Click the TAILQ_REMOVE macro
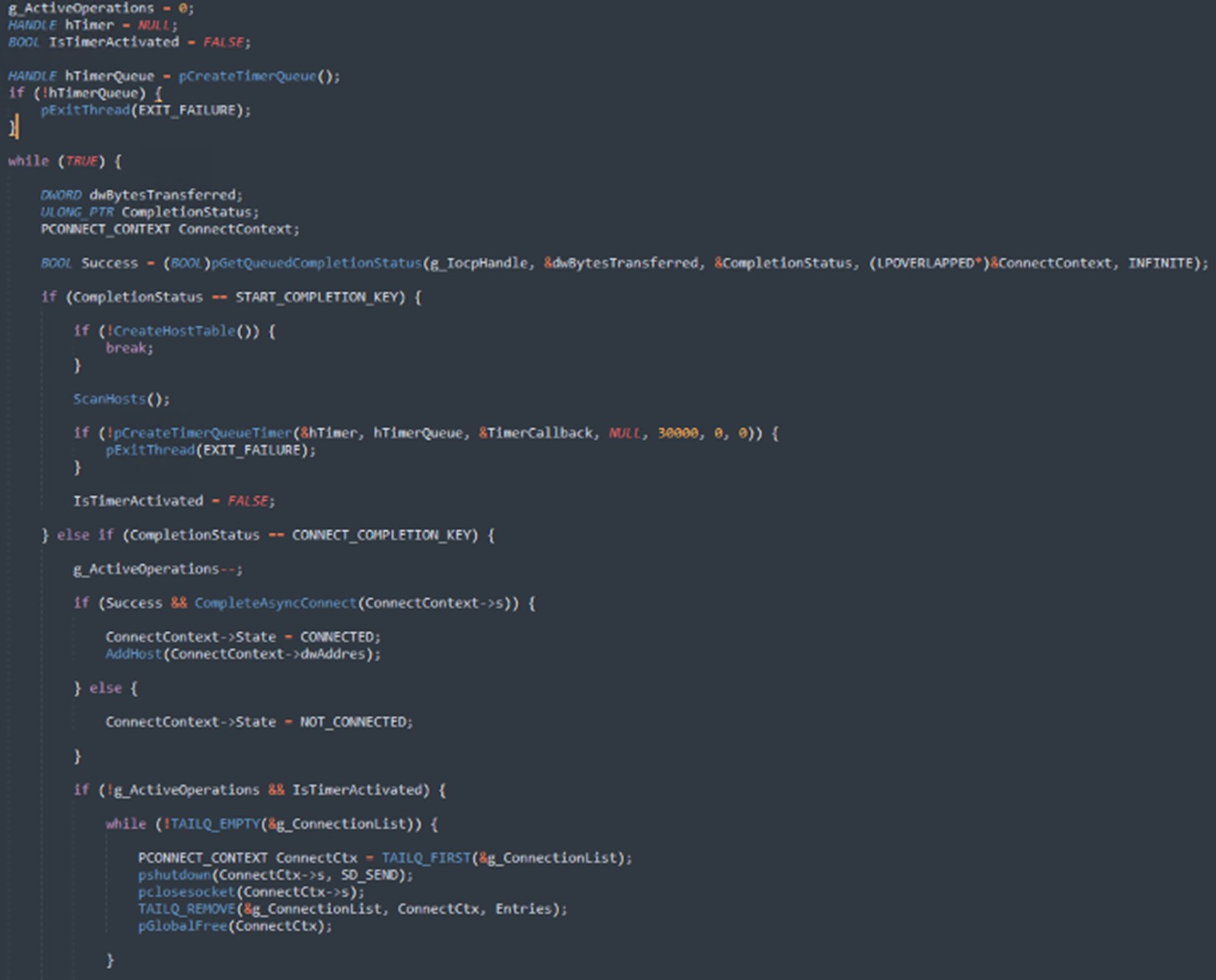Screen dimensions: 1216x980 pos(187,909)
